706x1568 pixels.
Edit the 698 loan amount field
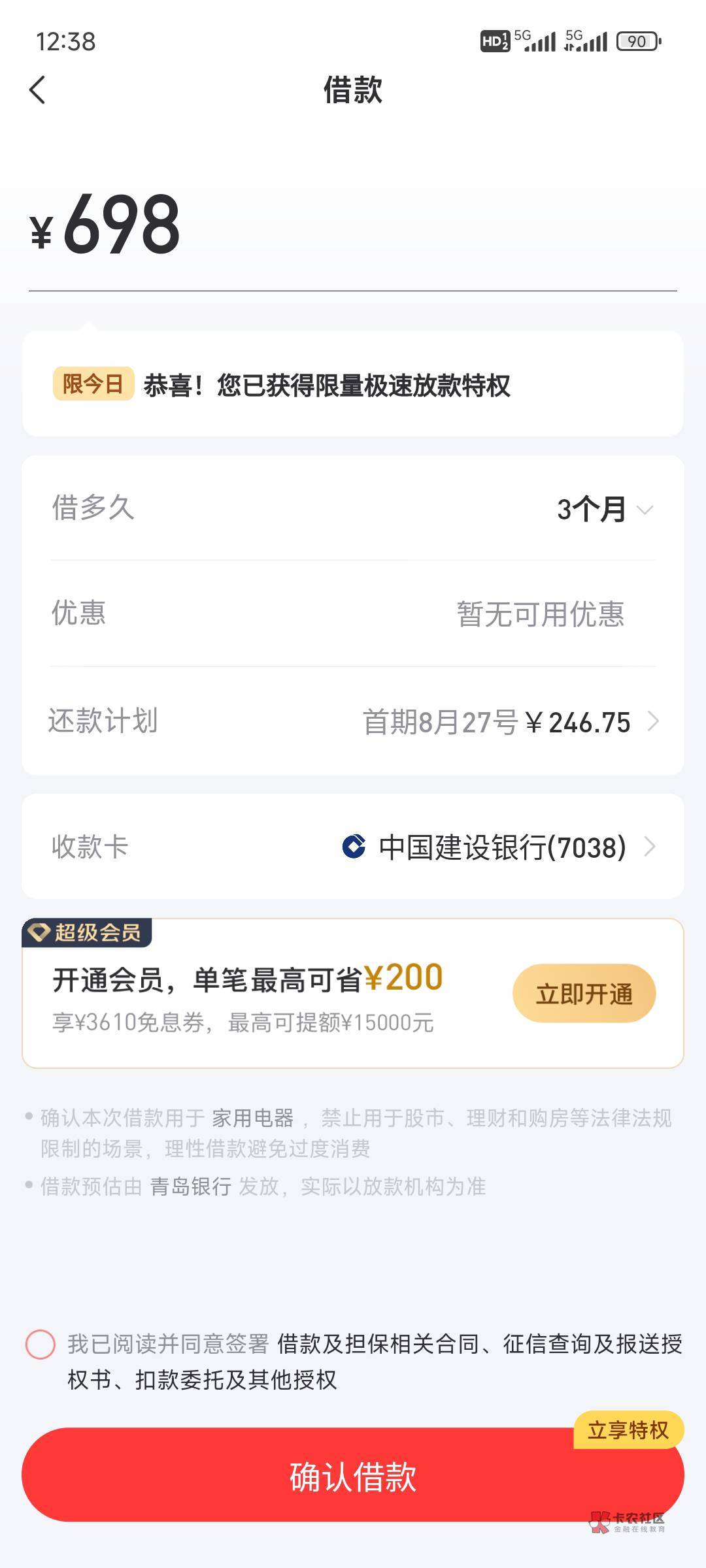pyautogui.click(x=122, y=225)
